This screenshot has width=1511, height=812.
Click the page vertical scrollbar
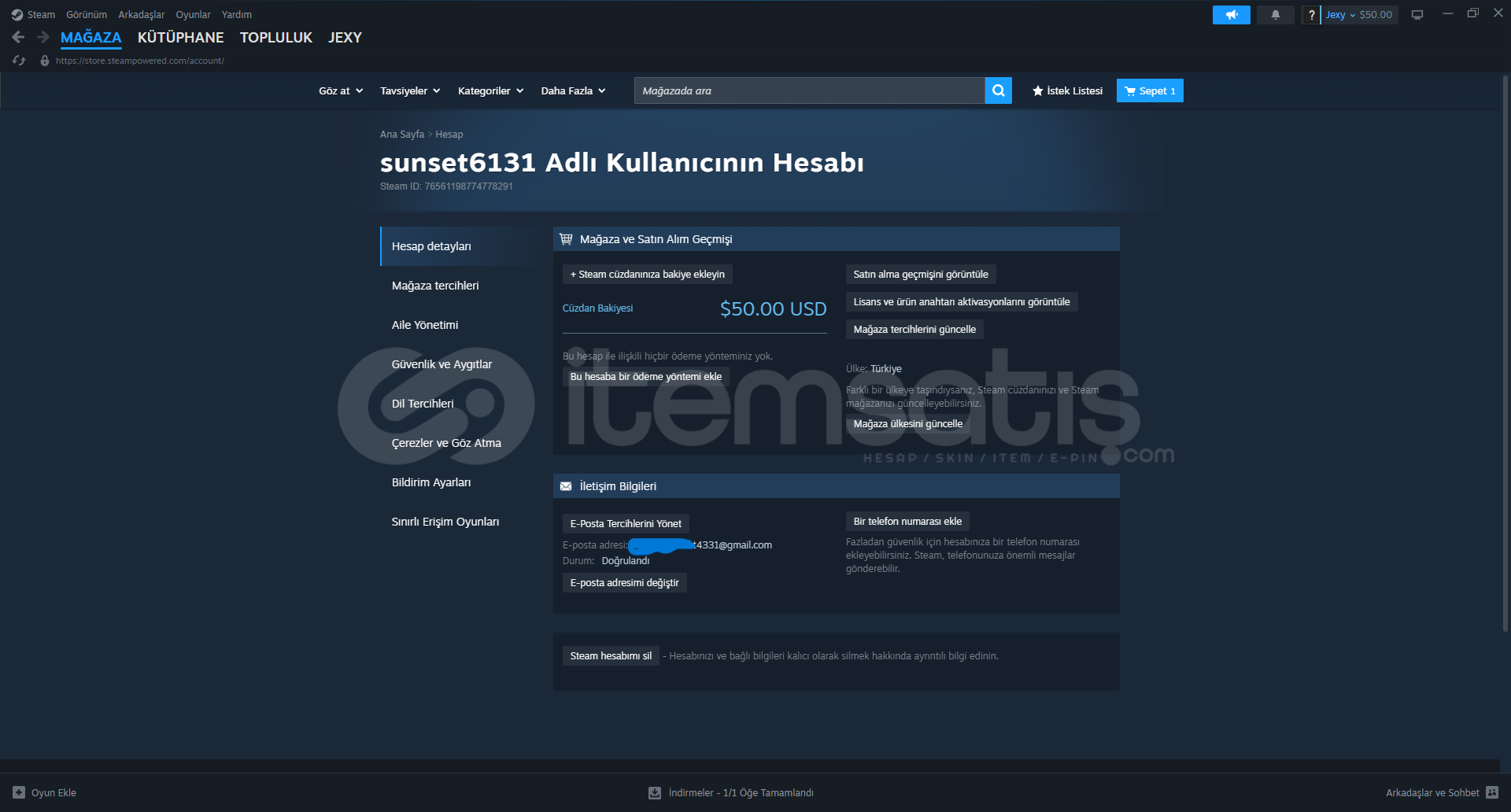pos(1505,354)
